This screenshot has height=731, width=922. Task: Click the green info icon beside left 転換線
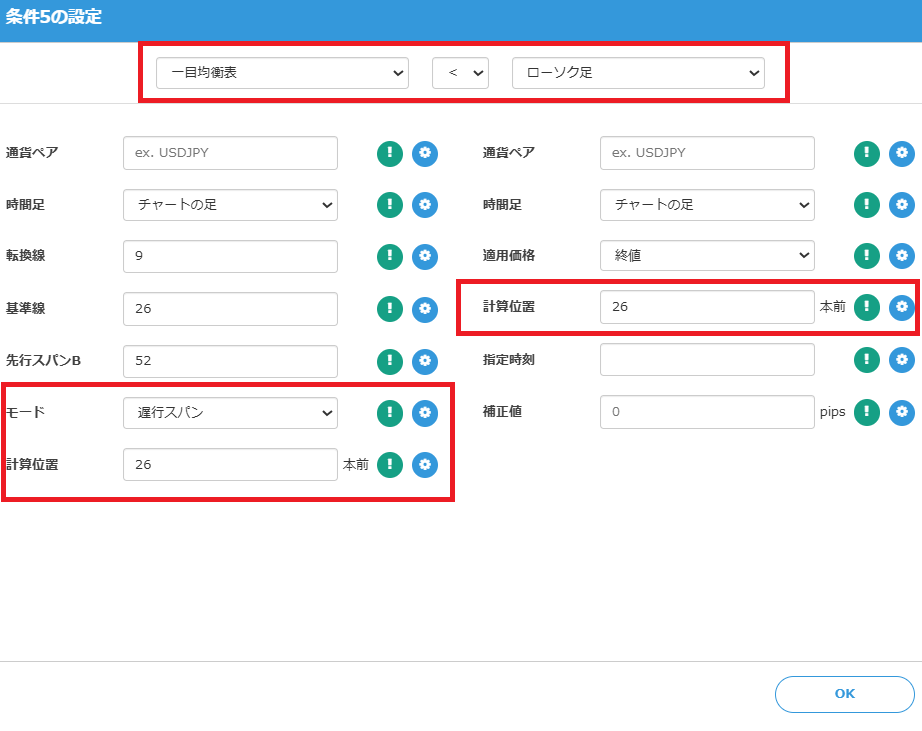click(x=390, y=257)
